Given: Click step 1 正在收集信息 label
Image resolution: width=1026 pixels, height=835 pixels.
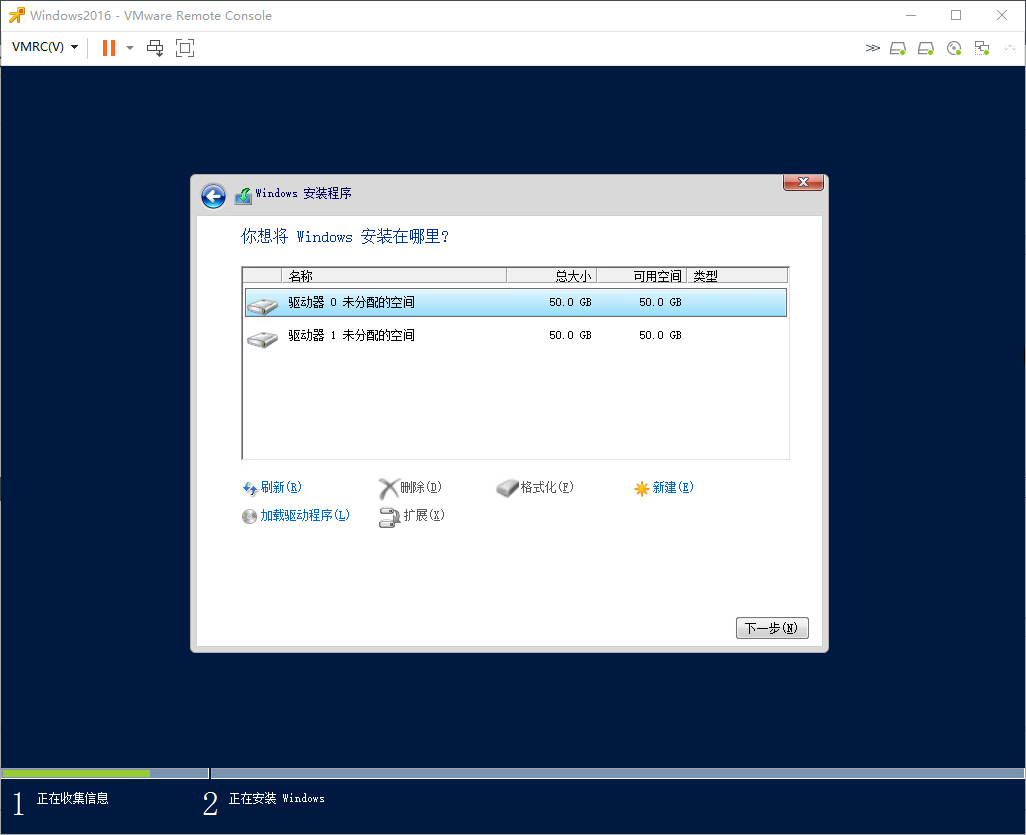Looking at the screenshot, I should (x=73, y=798).
